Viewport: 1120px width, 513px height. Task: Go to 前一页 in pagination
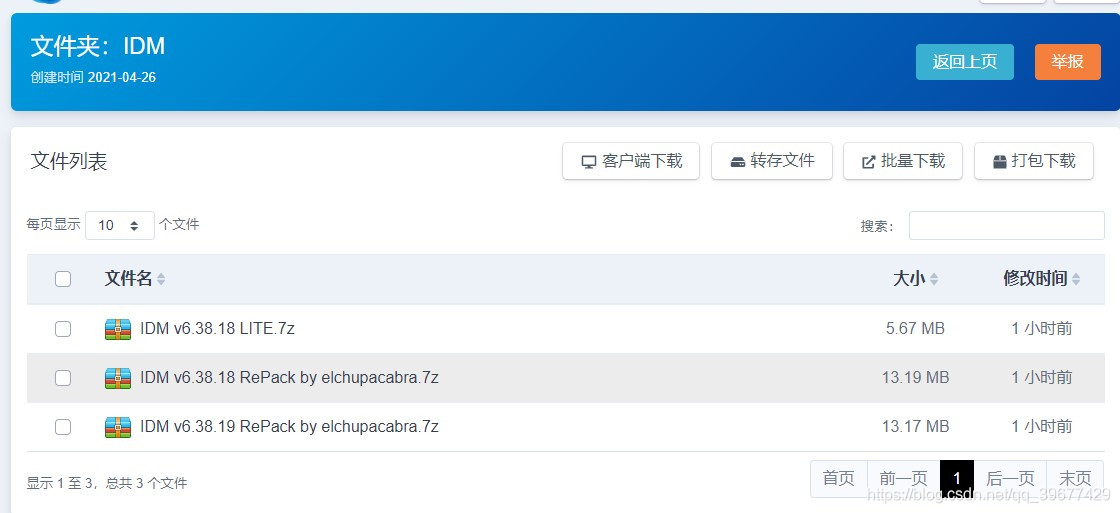[x=904, y=478]
